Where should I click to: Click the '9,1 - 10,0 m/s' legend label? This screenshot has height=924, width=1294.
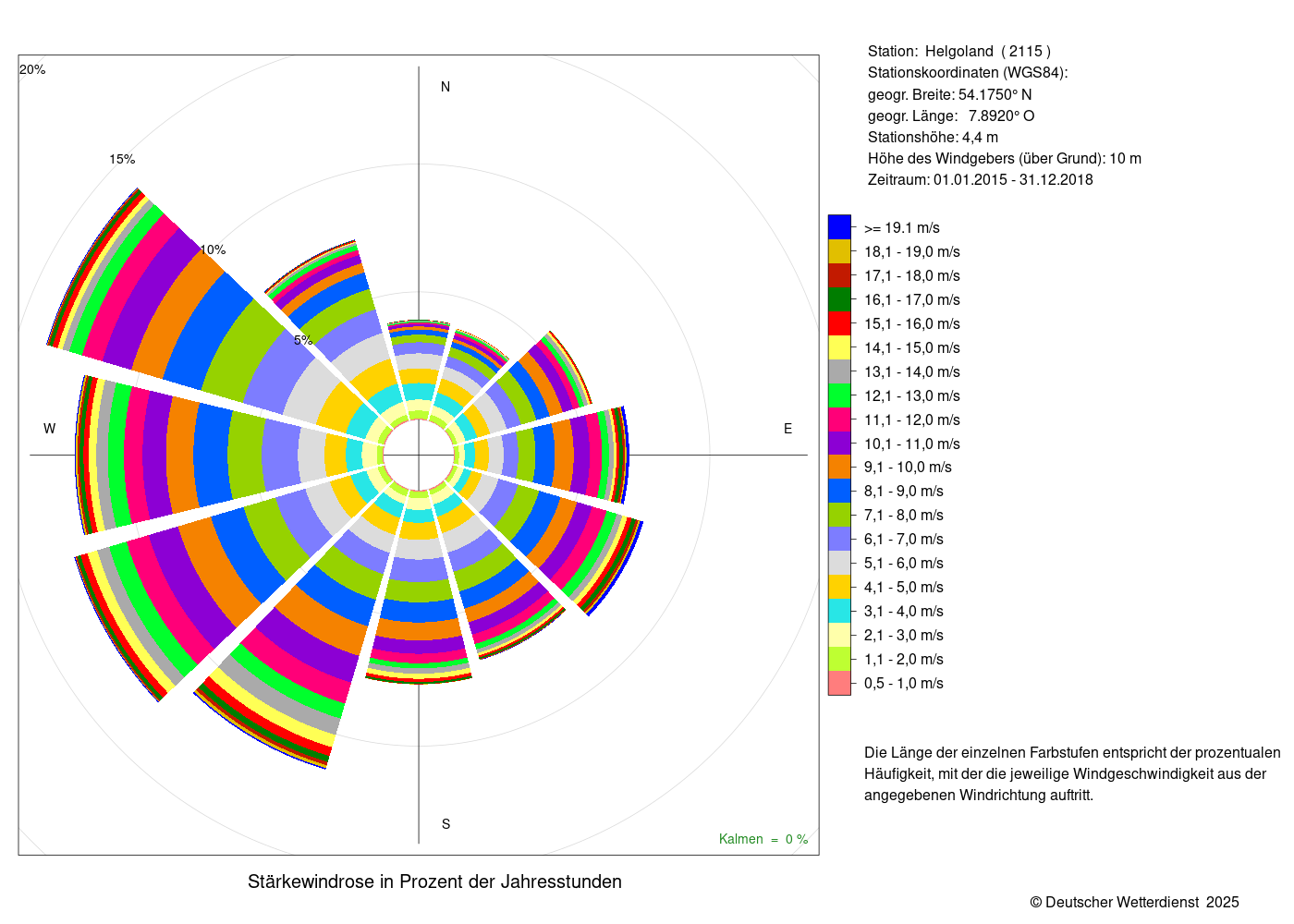point(908,468)
